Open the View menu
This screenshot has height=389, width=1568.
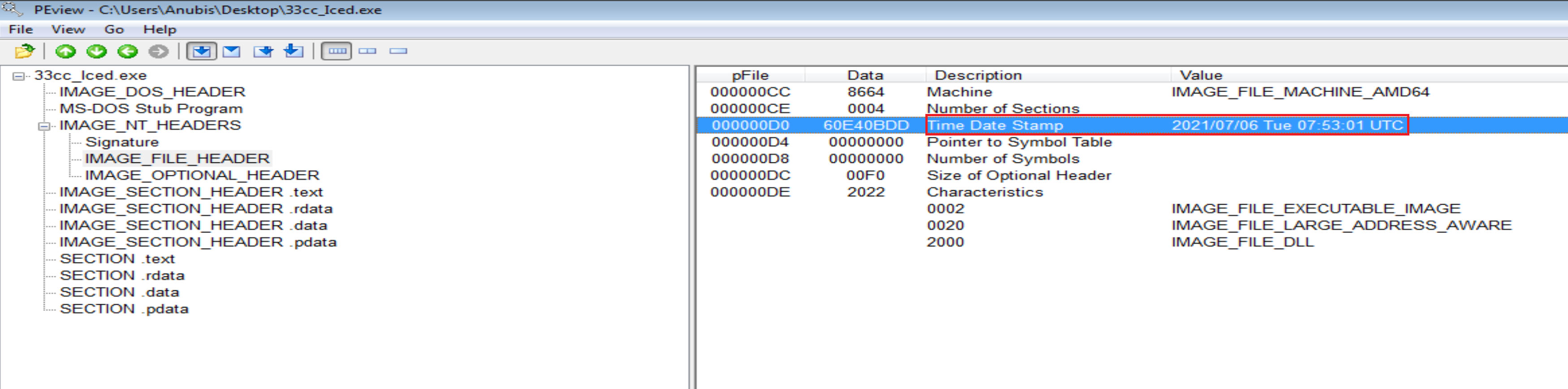[x=68, y=29]
